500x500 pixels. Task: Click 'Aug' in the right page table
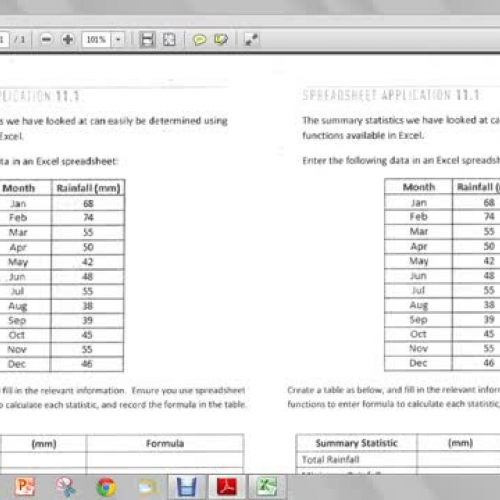[419, 305]
